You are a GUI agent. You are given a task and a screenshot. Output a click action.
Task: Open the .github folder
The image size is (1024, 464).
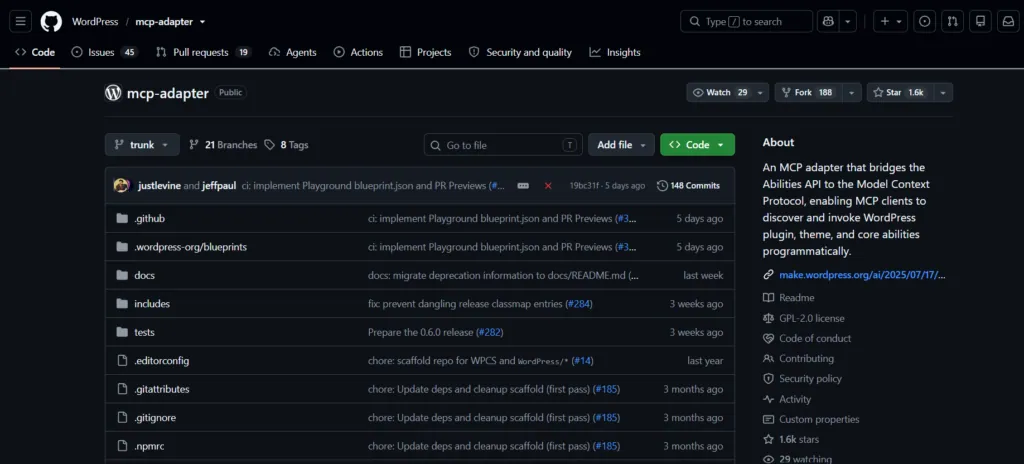[x=150, y=218]
